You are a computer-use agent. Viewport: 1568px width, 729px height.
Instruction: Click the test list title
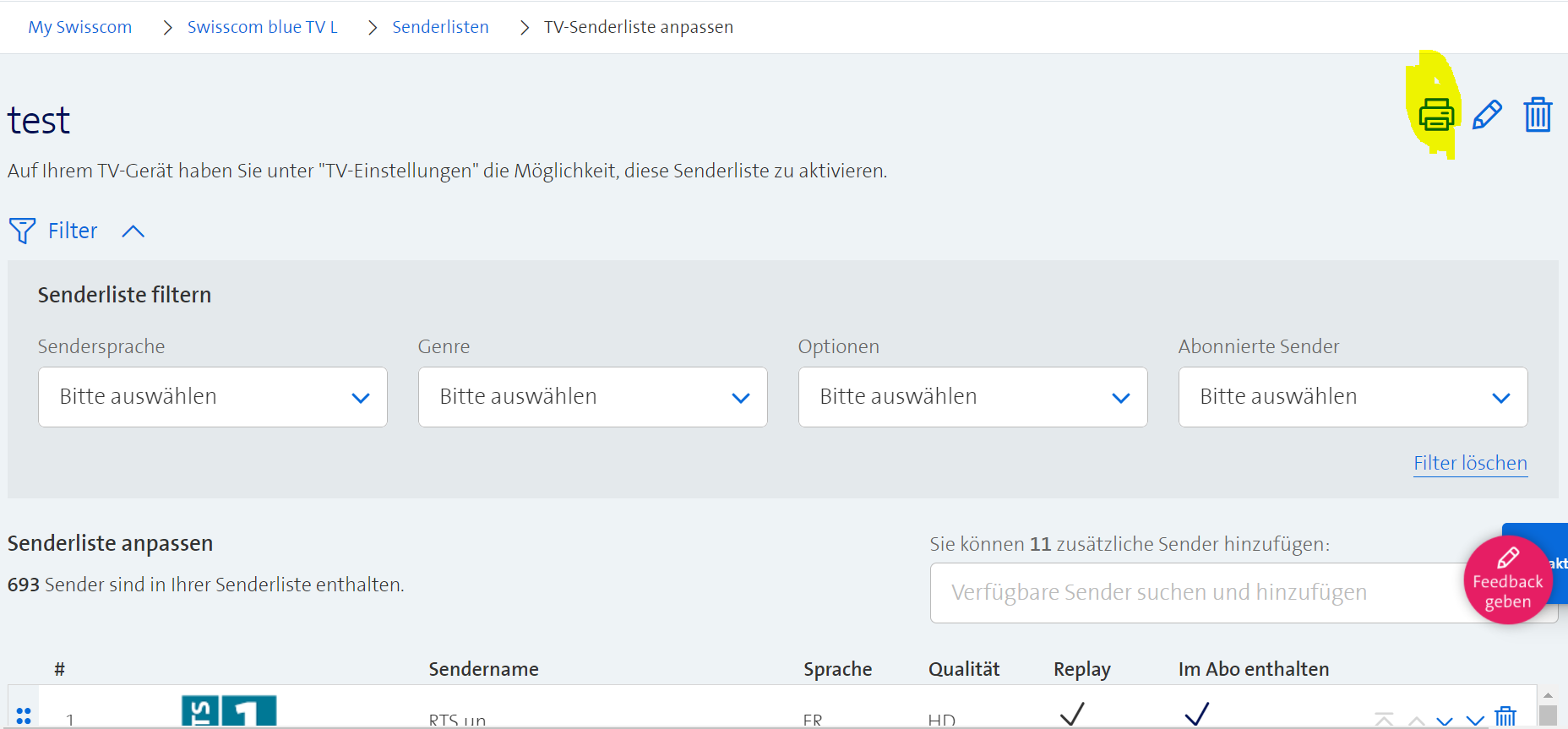click(x=39, y=120)
